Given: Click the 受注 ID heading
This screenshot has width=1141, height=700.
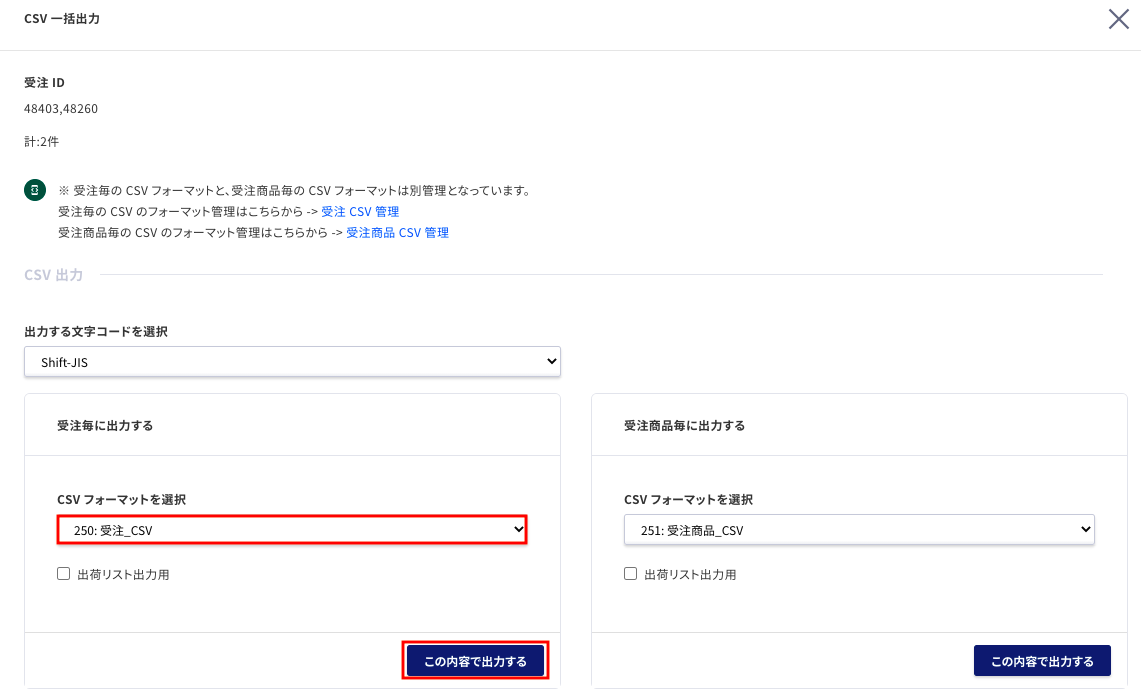Looking at the screenshot, I should tap(44, 83).
